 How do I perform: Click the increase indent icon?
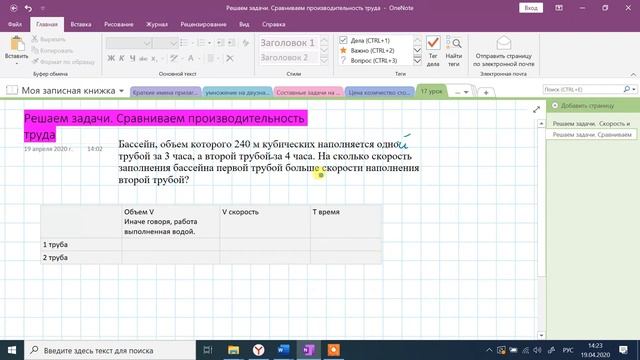point(231,43)
